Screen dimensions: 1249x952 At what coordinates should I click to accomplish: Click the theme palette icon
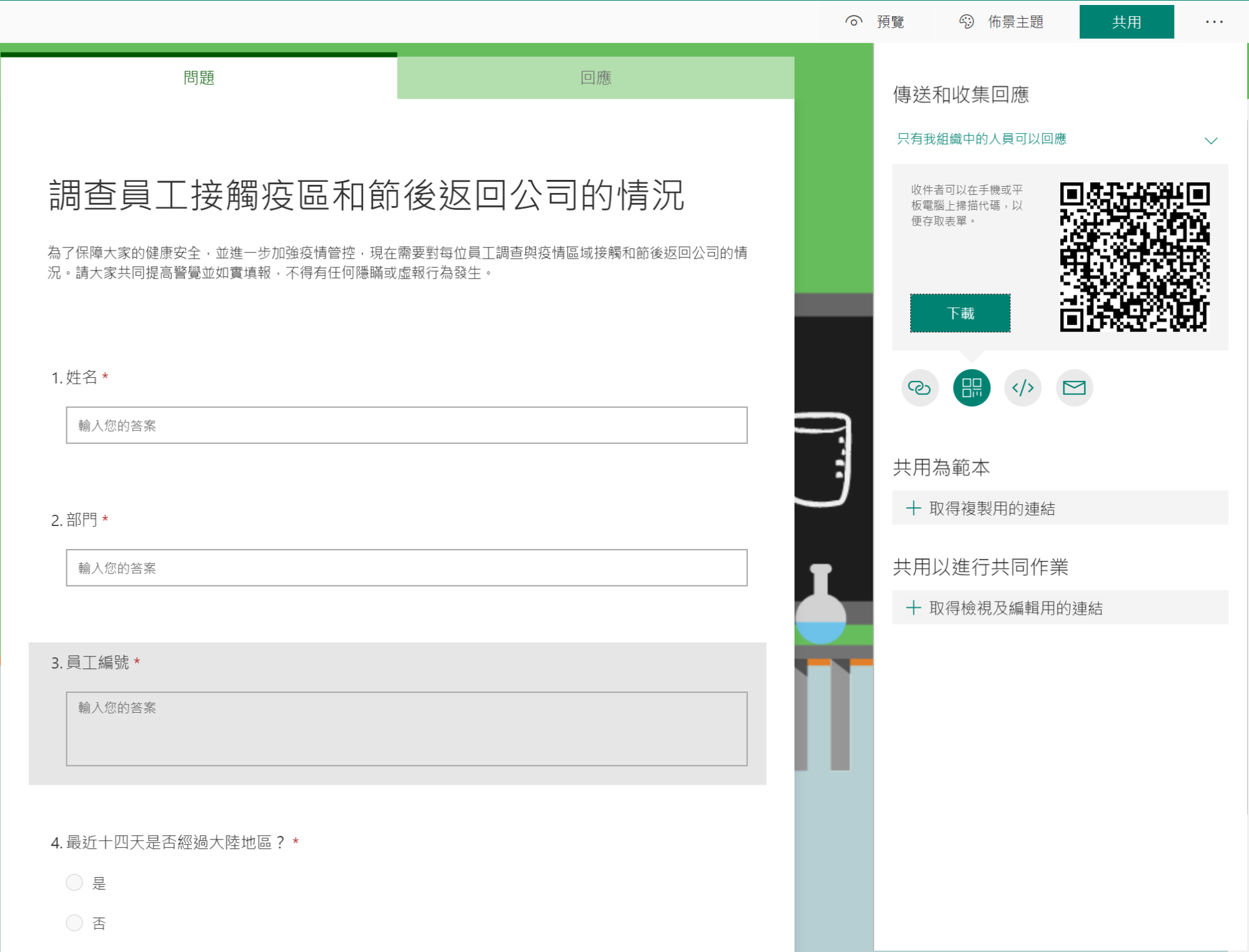tap(966, 22)
